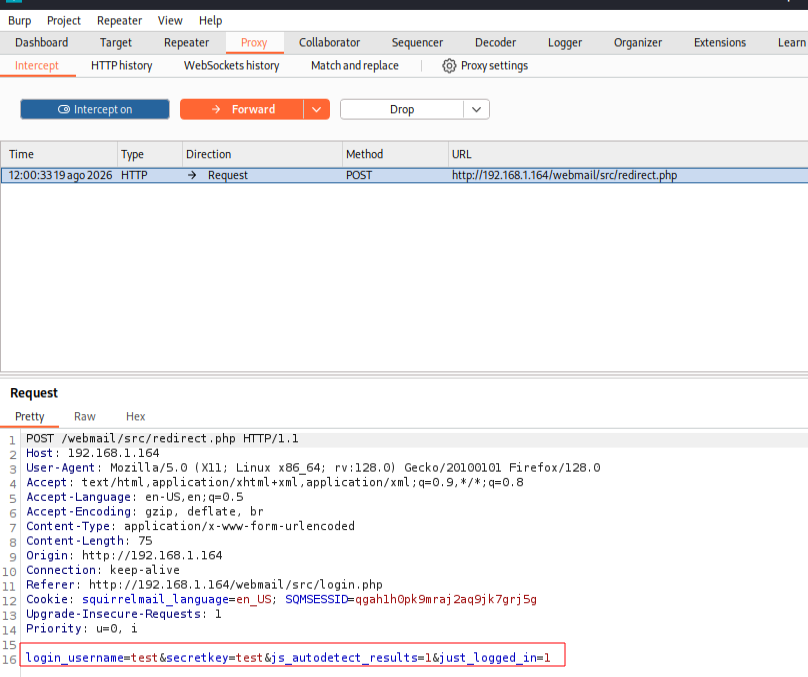Toggle the Intercept on button
Image resolution: width=808 pixels, height=677 pixels.
95,109
